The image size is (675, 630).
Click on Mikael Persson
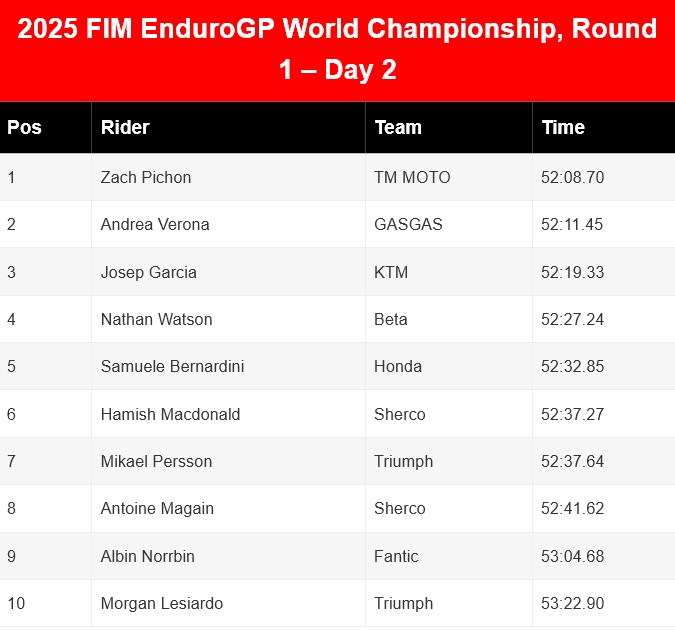coord(156,461)
